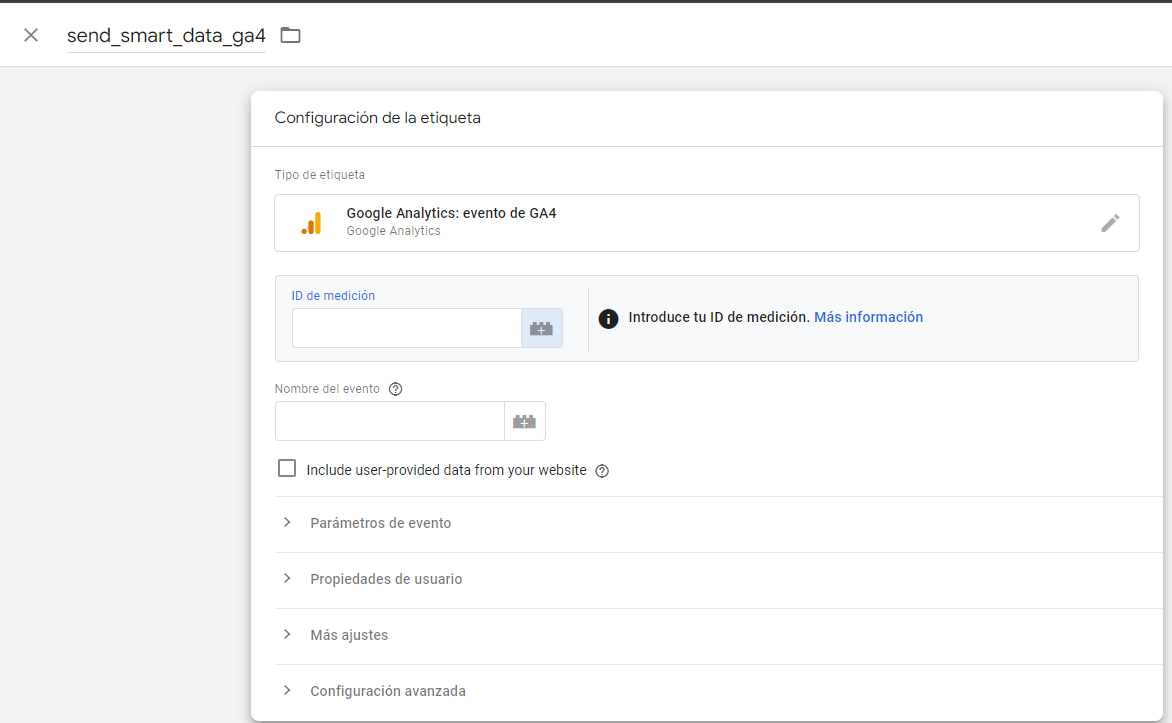Click the Nombre del evento input field
Image resolution: width=1172 pixels, height=723 pixels.
tap(389, 420)
